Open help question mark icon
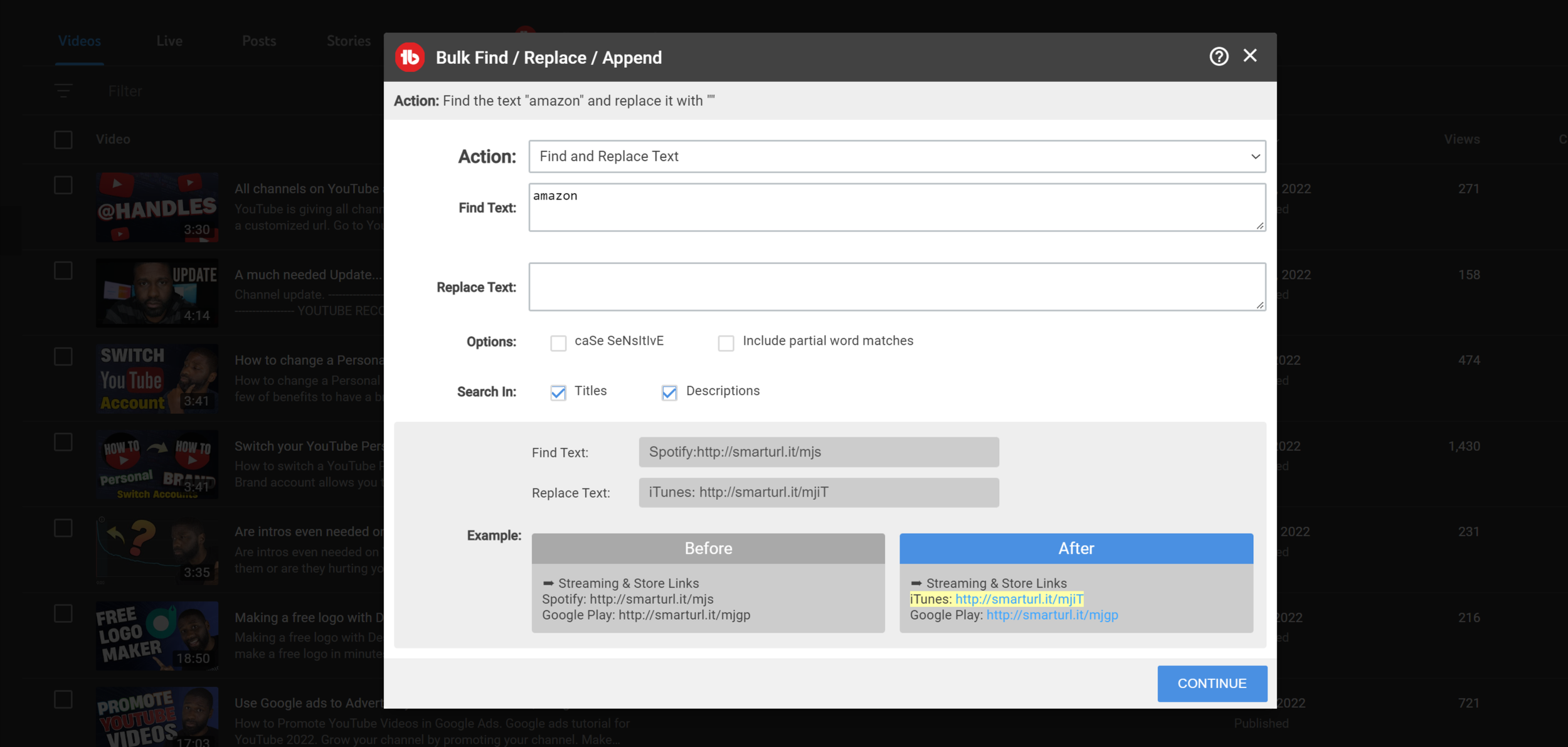The image size is (1568, 747). [x=1219, y=56]
